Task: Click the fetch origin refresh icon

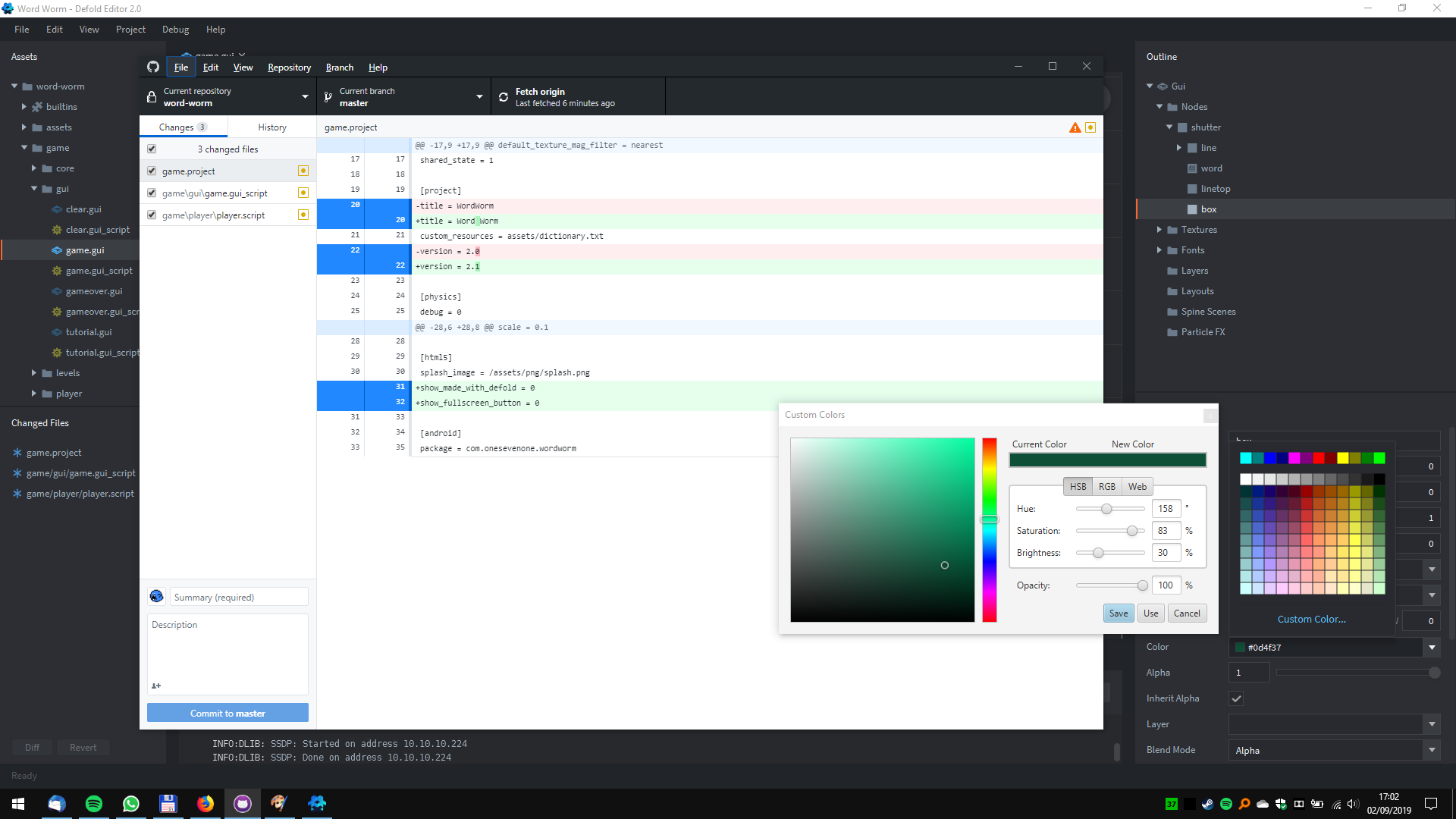Action: 504,97
